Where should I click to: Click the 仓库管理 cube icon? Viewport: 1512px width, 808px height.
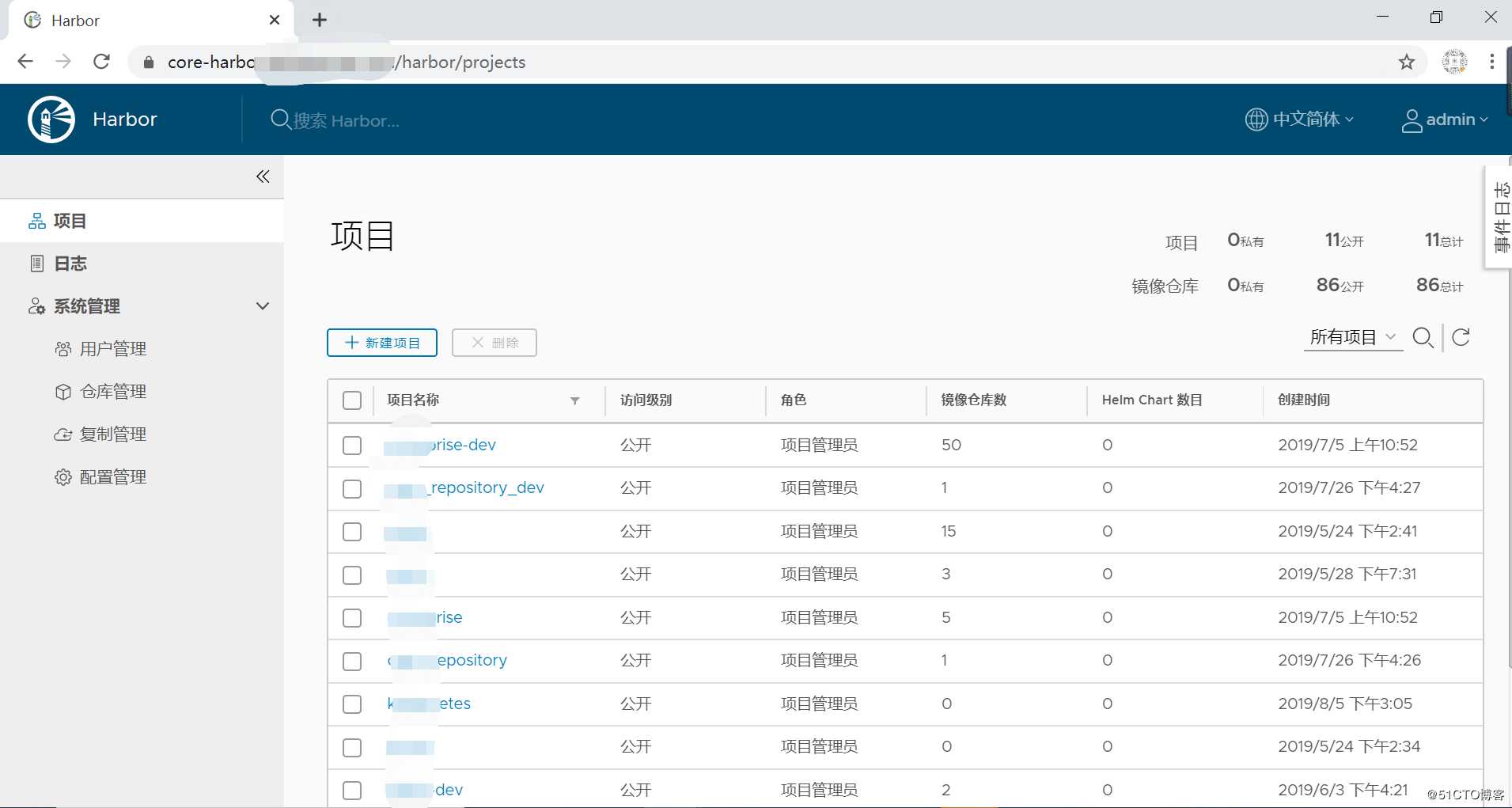[x=63, y=392]
